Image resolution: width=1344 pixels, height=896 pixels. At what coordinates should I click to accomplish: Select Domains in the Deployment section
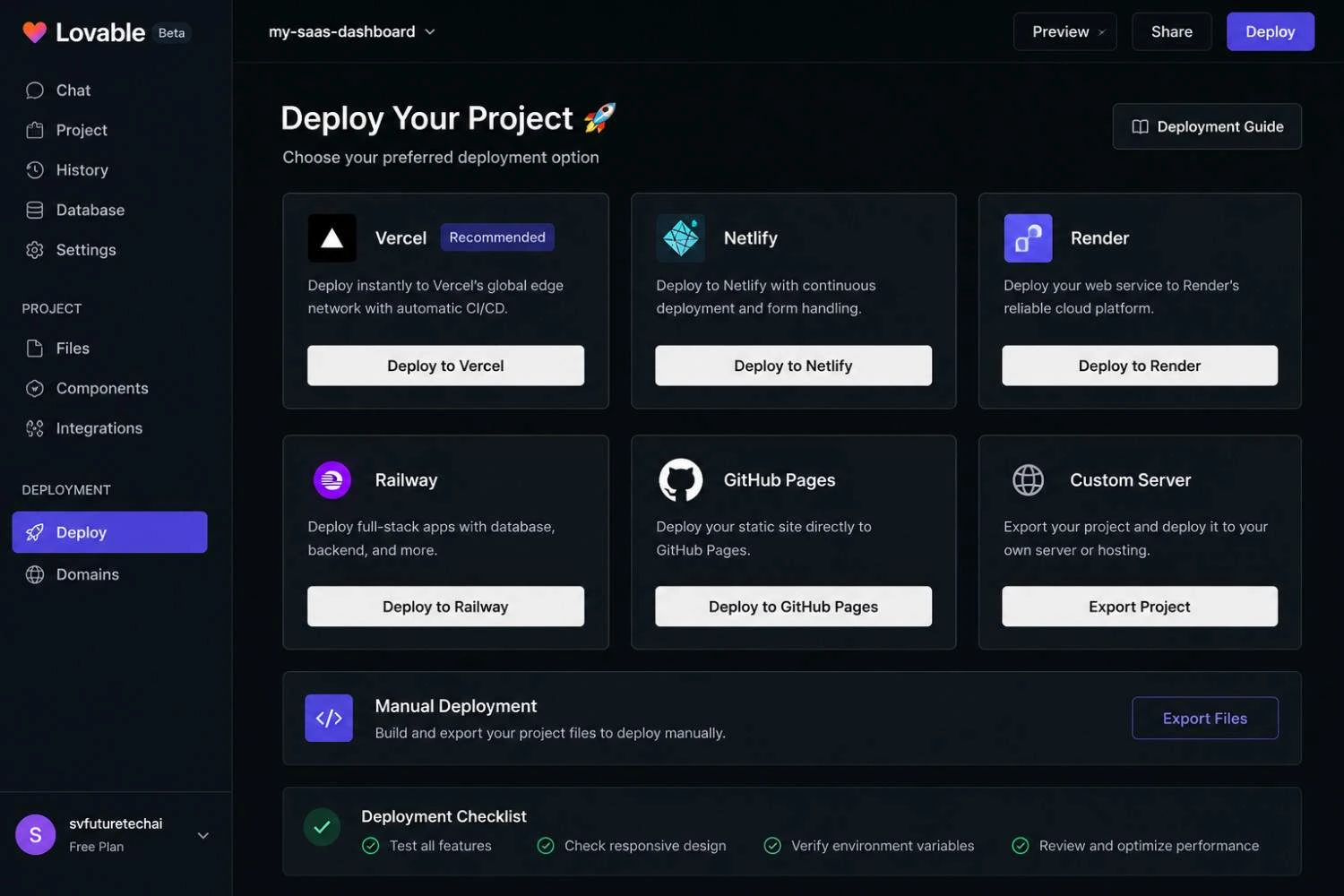pyautogui.click(x=109, y=574)
